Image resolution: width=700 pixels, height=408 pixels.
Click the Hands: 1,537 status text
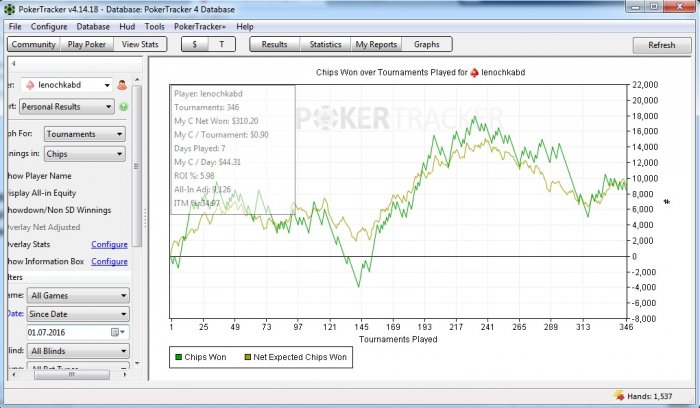650,396
